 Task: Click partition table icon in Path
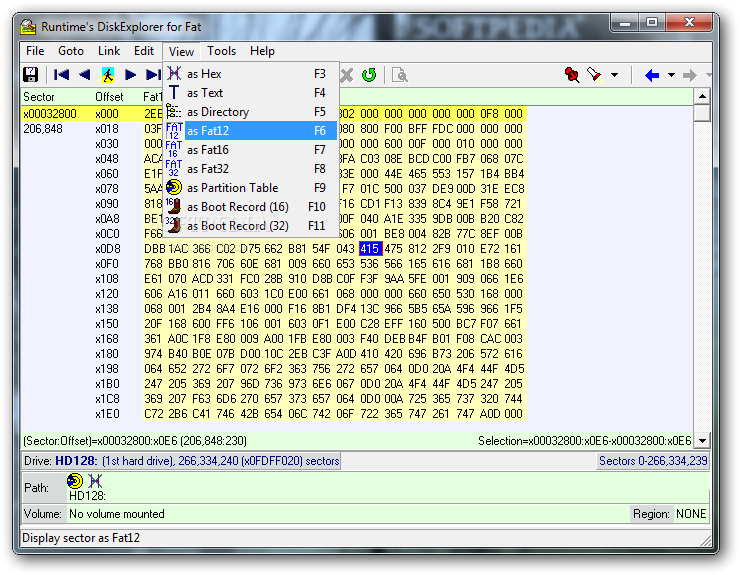pos(75,481)
